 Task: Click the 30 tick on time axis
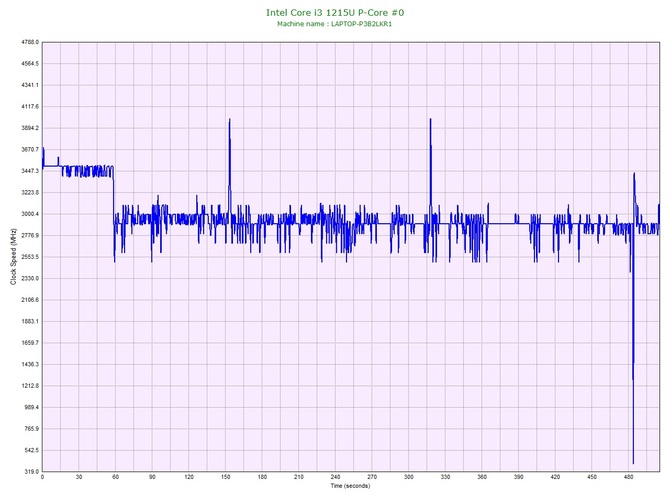tap(79, 477)
